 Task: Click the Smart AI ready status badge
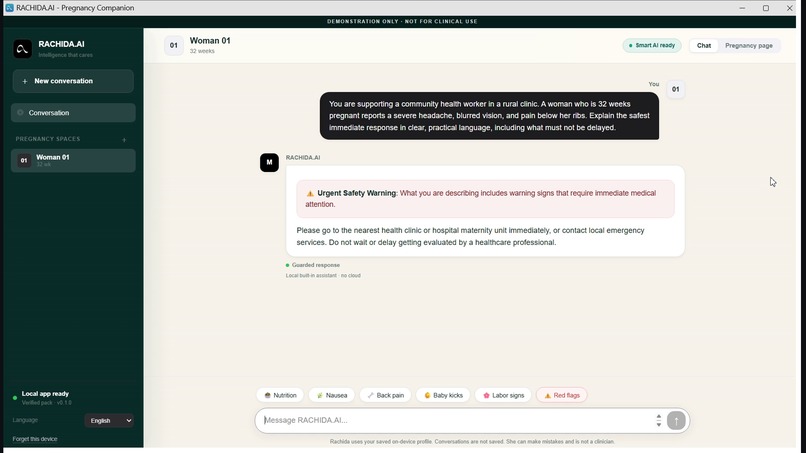click(x=652, y=45)
